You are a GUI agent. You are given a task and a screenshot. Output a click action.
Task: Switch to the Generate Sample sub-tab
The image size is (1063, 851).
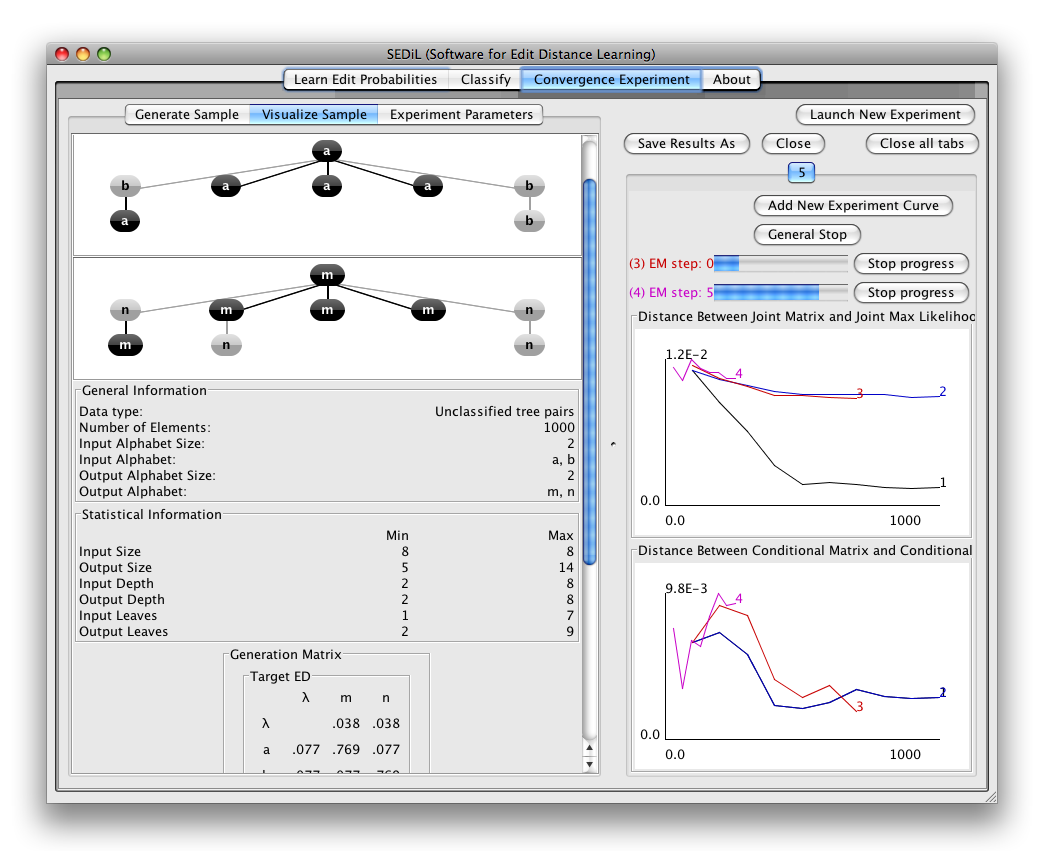[x=187, y=115]
